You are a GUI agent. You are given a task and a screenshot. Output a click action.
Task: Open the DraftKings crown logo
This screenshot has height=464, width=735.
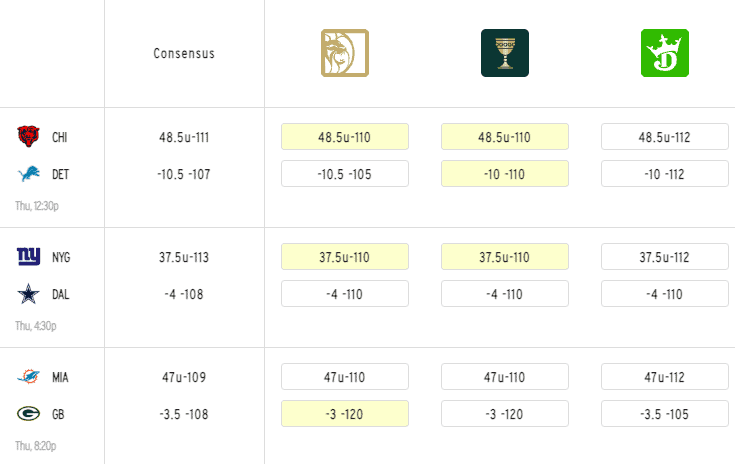point(665,53)
